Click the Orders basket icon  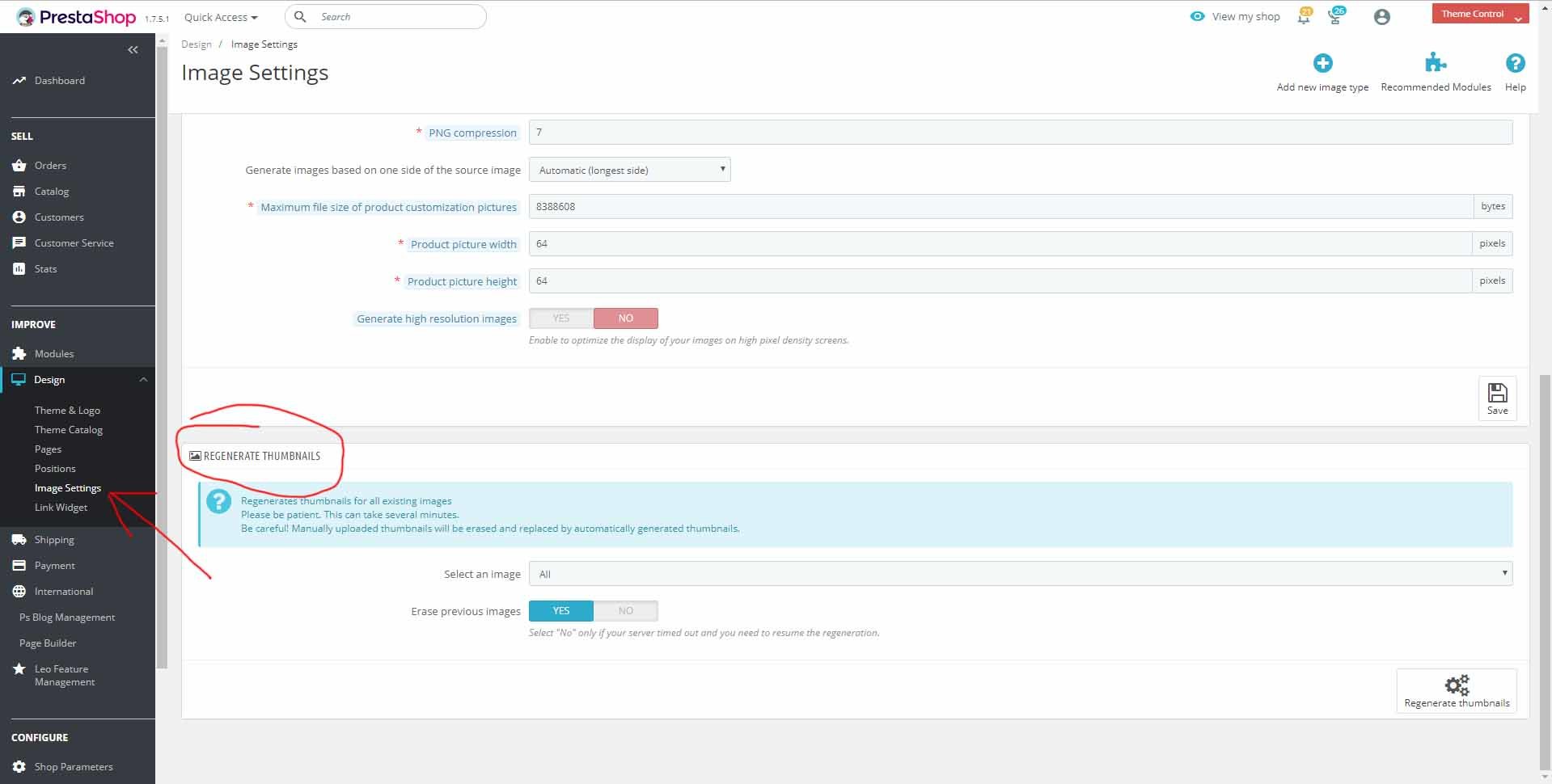(19, 166)
